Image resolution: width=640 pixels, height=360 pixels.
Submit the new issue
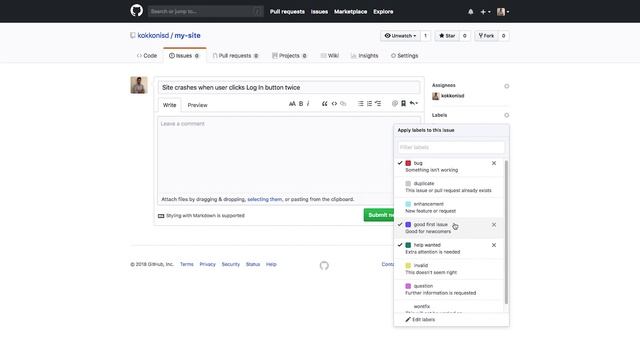click(x=379, y=215)
